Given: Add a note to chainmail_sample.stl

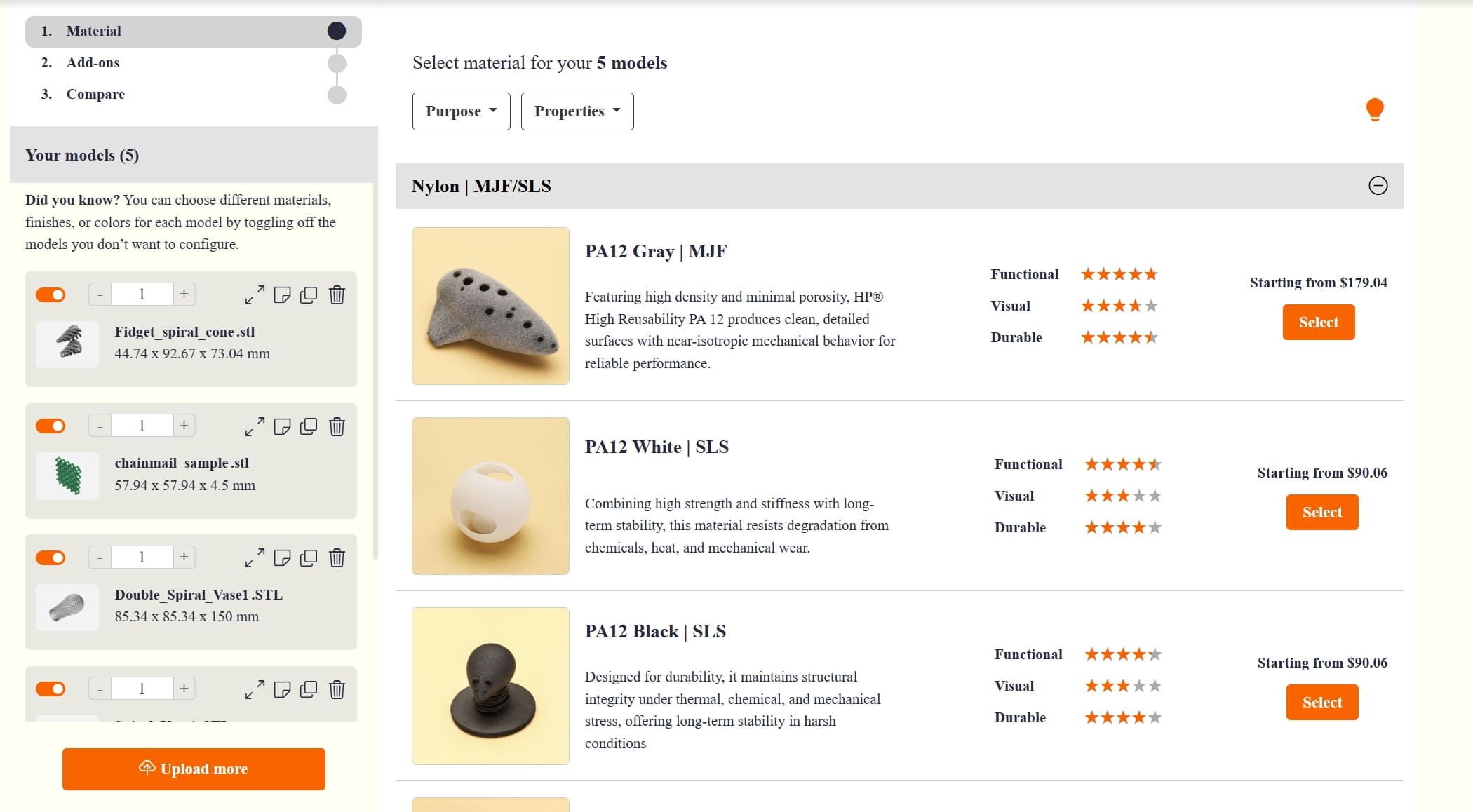Looking at the screenshot, I should [x=282, y=426].
